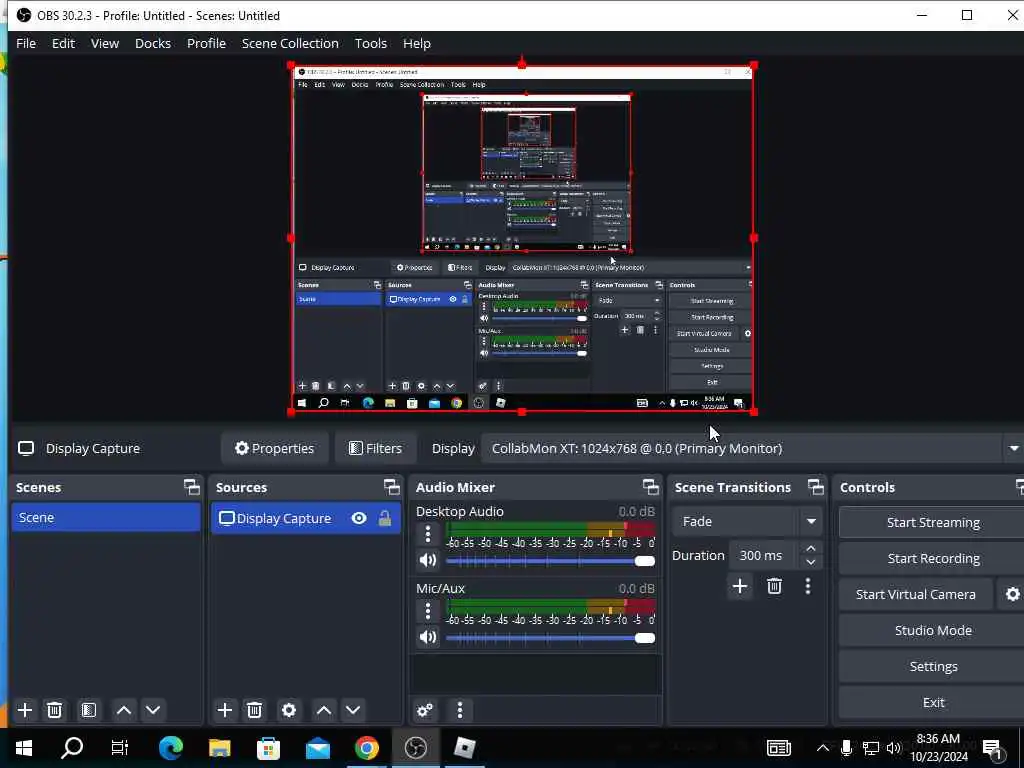
Task: Click the OBS Studio taskbar icon
Action: click(x=415, y=748)
